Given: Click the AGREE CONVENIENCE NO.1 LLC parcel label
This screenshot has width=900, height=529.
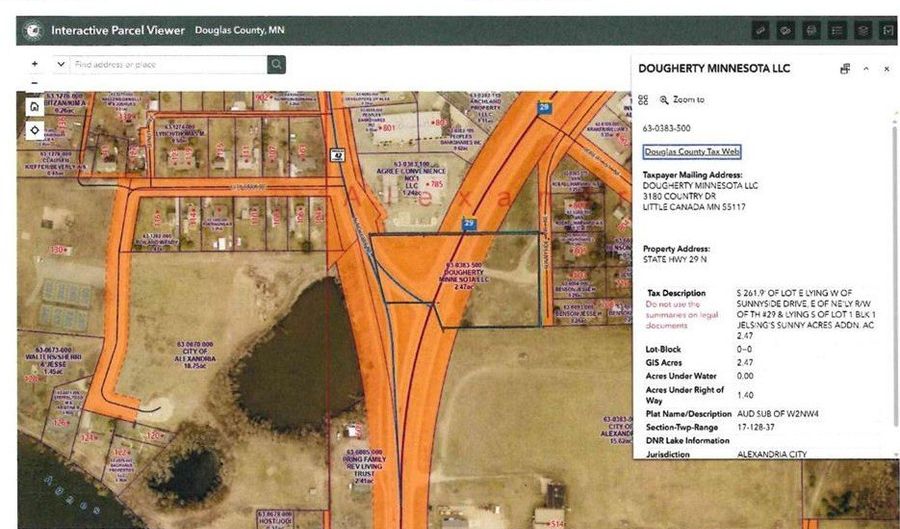Looking at the screenshot, I should pyautogui.click(x=411, y=178).
